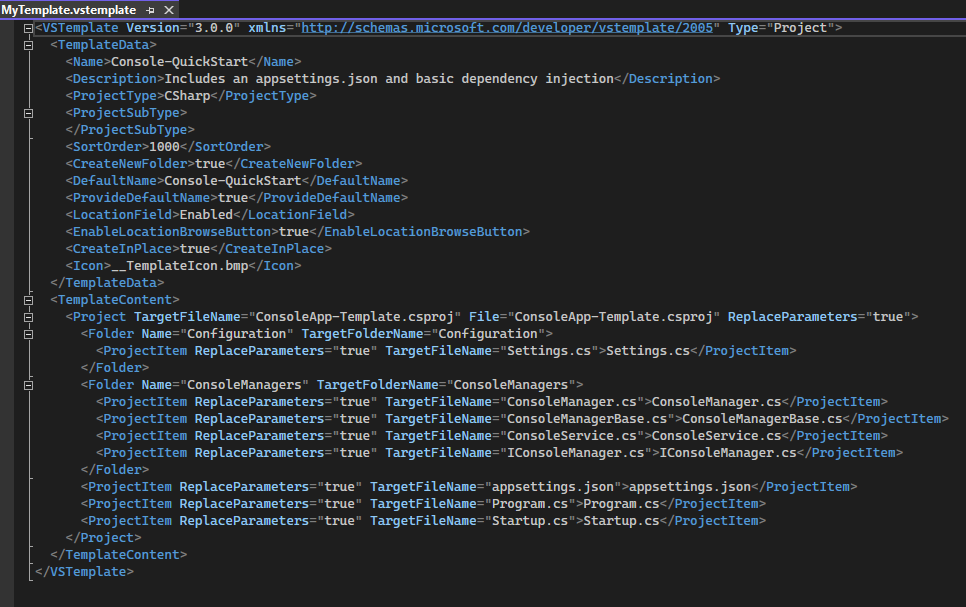966x607 pixels.
Task: Collapse the ProjectSubType element
Action: [x=28, y=113]
